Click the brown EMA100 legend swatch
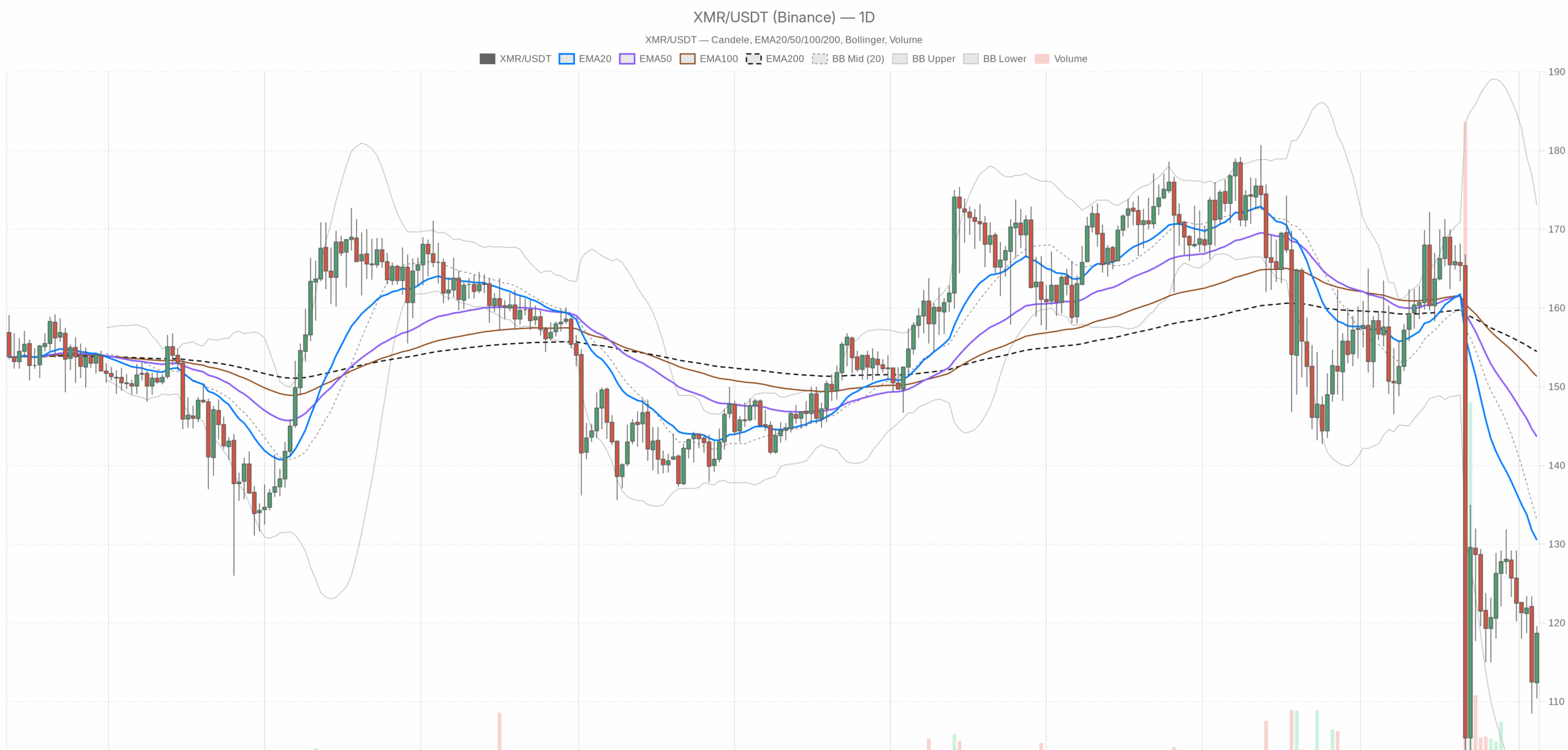Image resolution: width=1568 pixels, height=750 pixels. (687, 58)
